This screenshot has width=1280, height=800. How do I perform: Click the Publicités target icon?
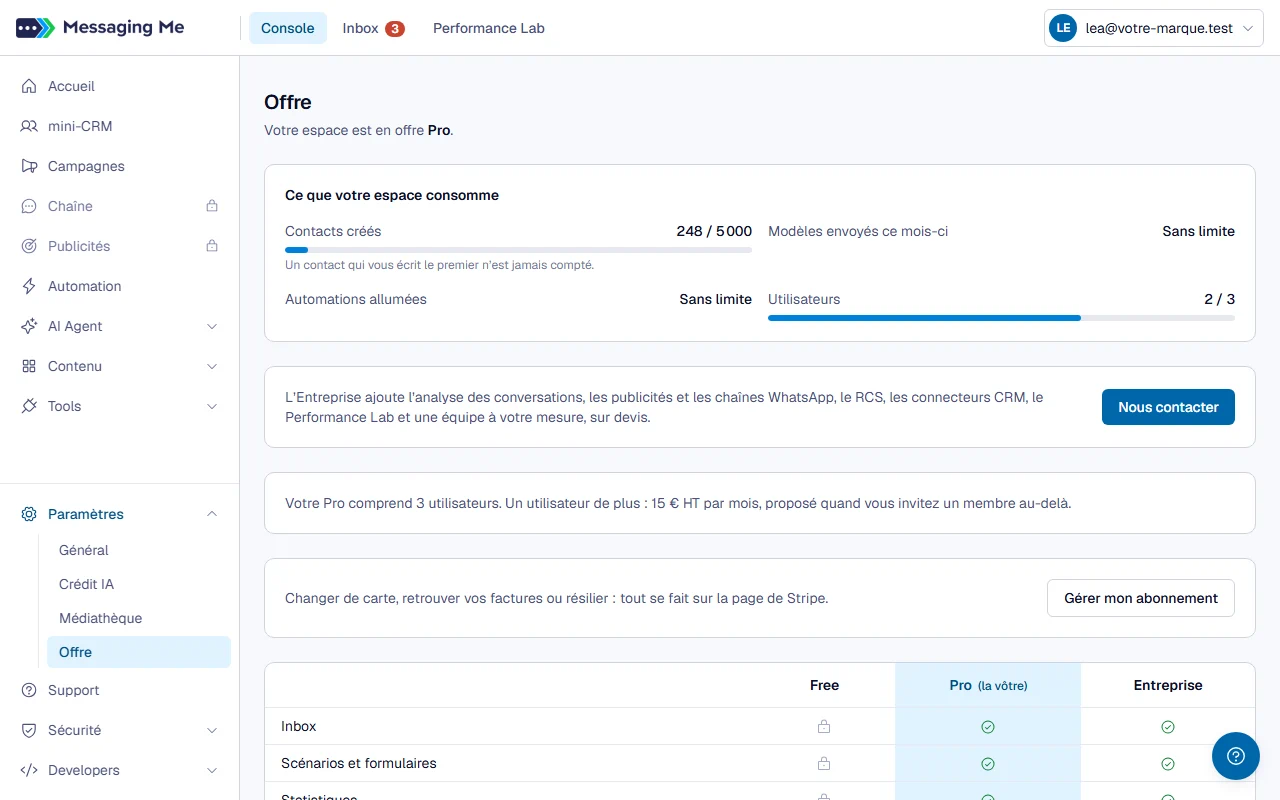point(29,246)
